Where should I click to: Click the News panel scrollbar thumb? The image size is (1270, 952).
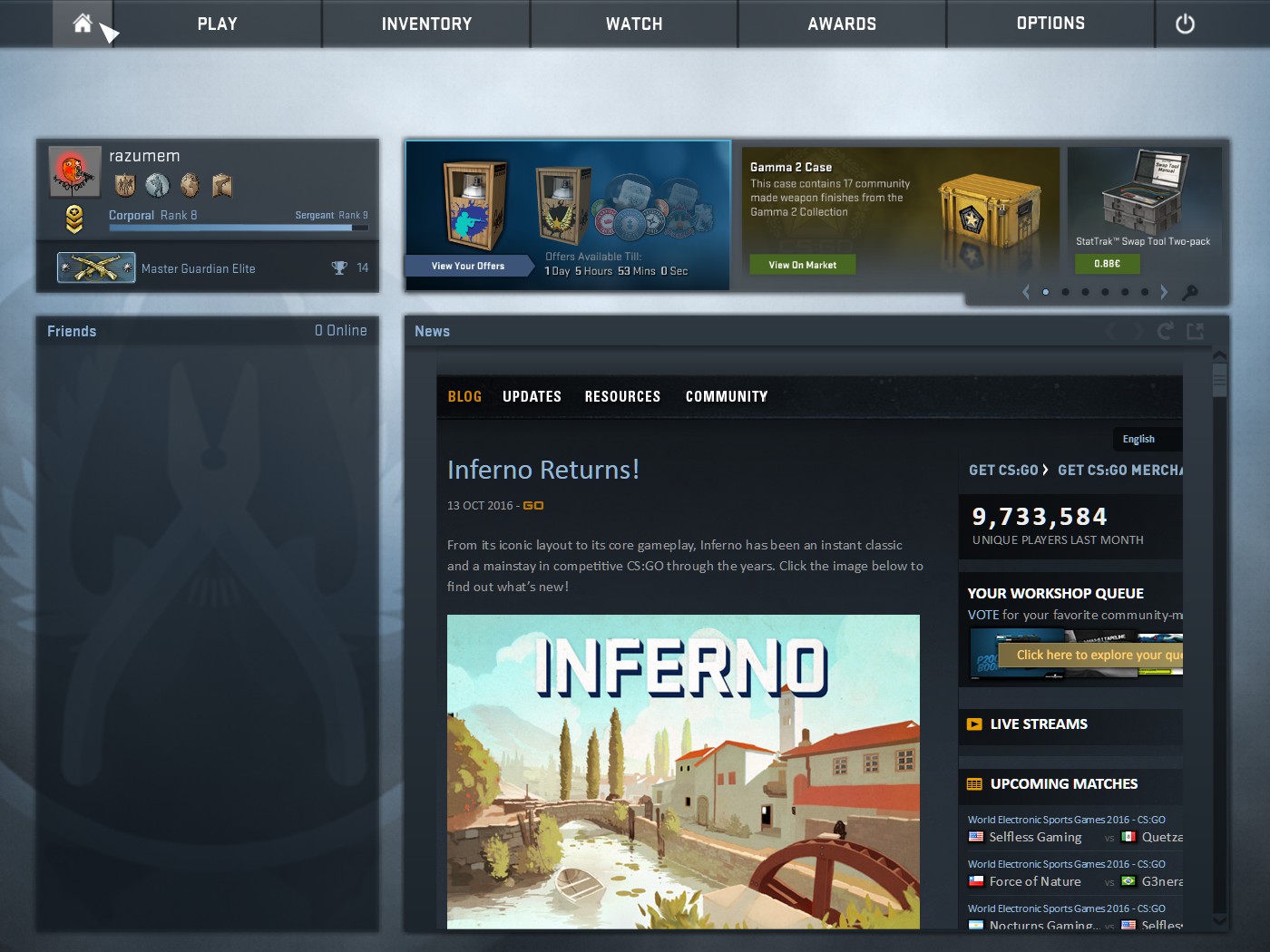1220,380
